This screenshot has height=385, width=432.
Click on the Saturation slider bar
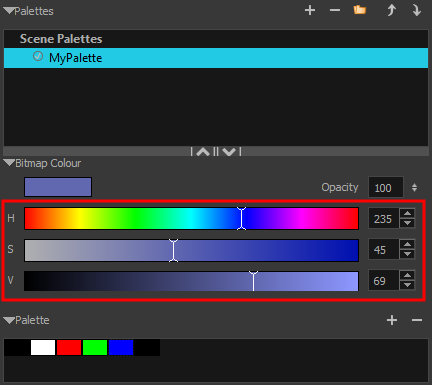point(191,250)
